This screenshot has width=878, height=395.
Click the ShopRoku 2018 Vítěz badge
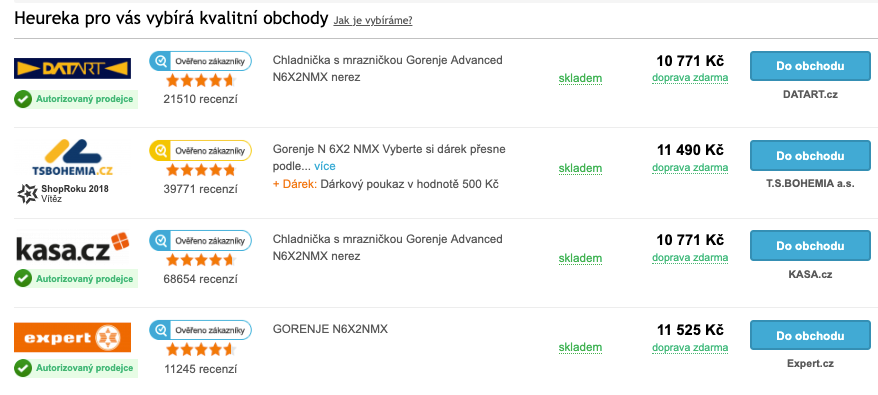[63, 193]
